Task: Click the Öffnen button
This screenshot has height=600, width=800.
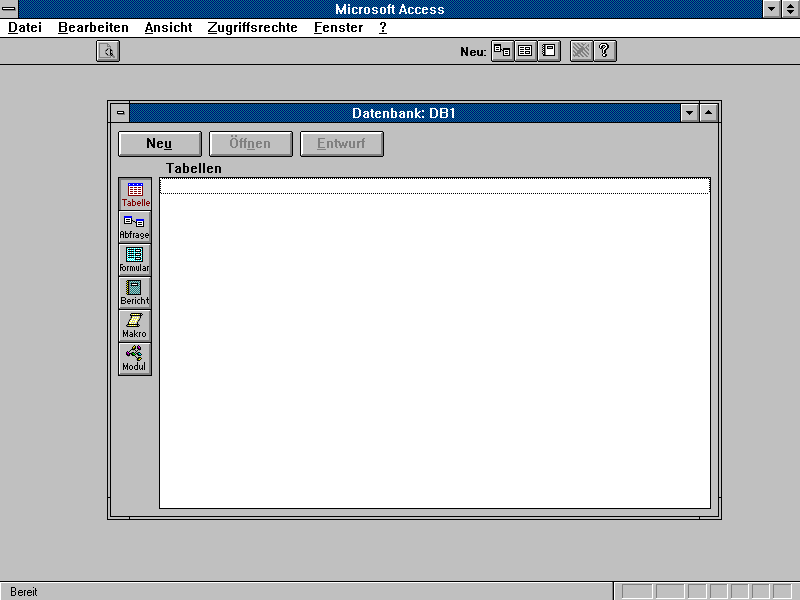Action: (x=251, y=144)
